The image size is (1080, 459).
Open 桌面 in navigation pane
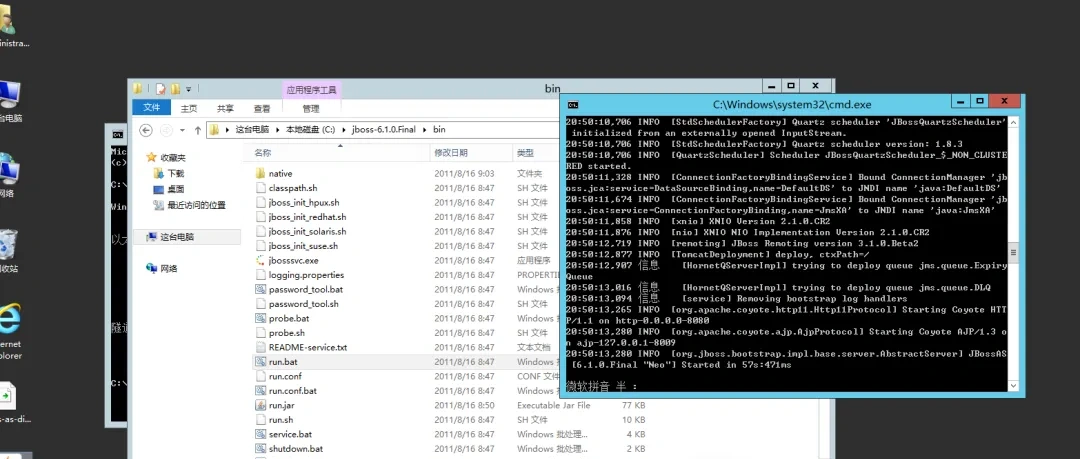point(176,189)
